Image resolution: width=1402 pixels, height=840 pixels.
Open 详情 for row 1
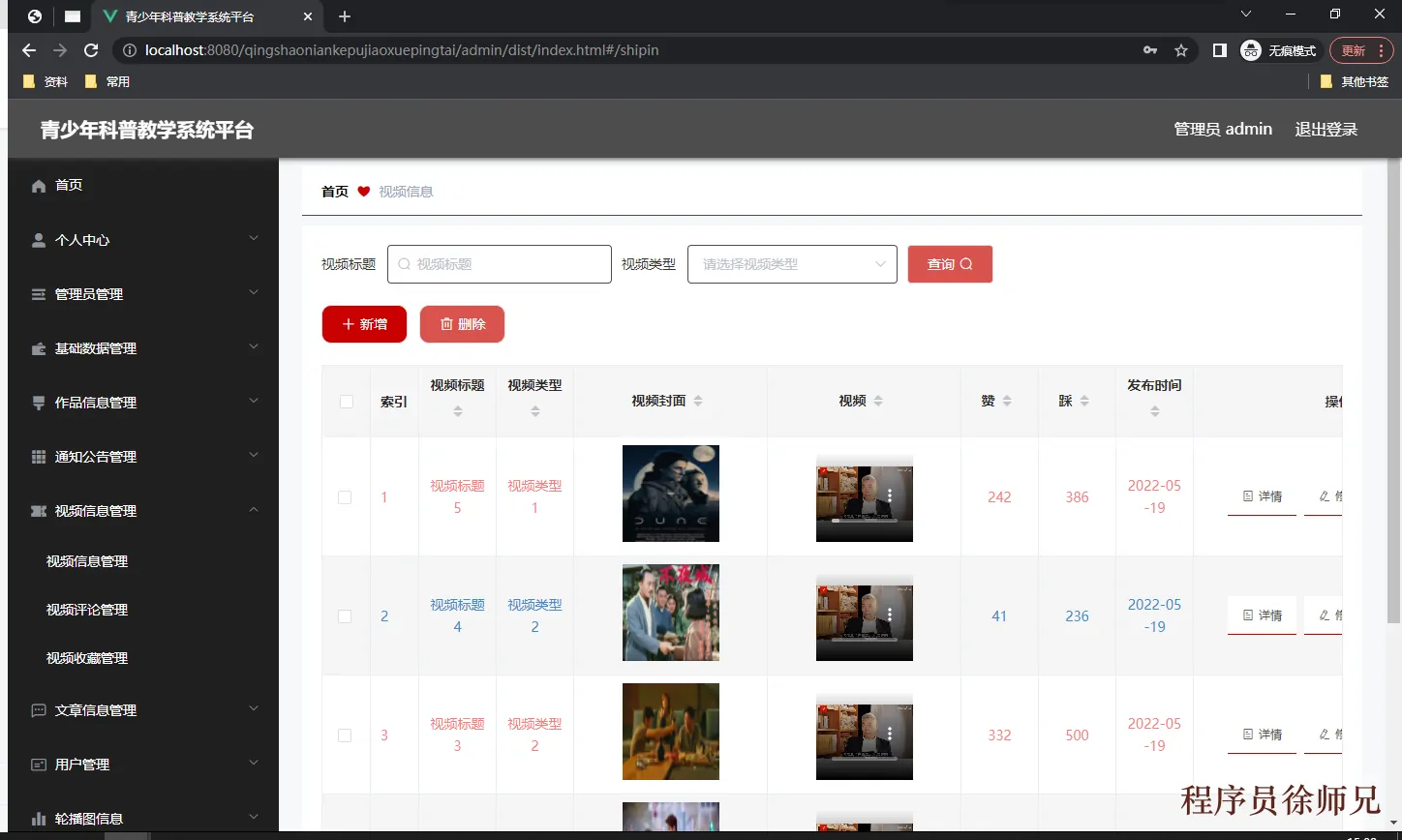pos(1262,496)
